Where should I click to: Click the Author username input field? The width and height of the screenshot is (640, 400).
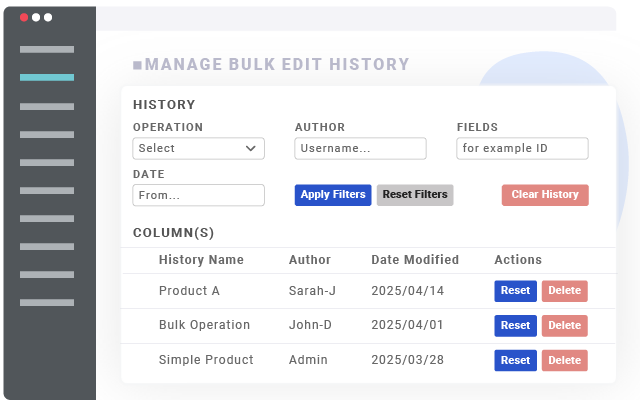coord(360,148)
